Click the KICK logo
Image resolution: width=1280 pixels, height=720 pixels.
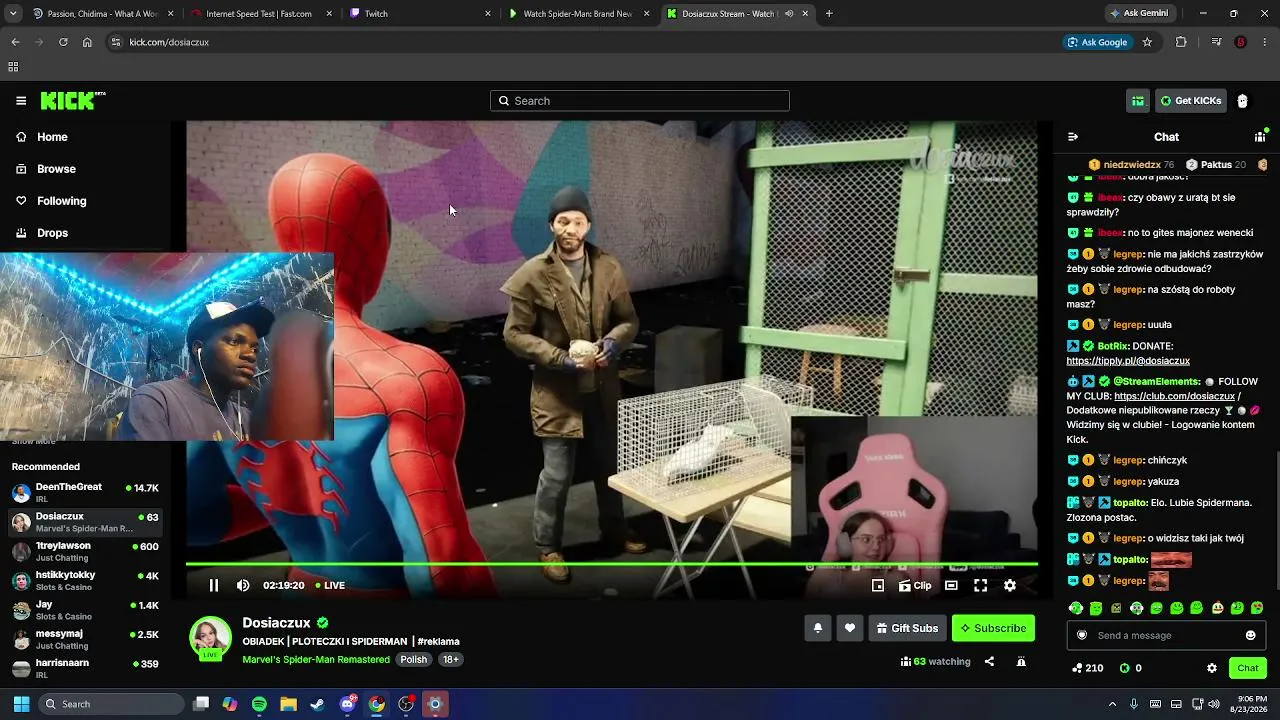coord(72,100)
